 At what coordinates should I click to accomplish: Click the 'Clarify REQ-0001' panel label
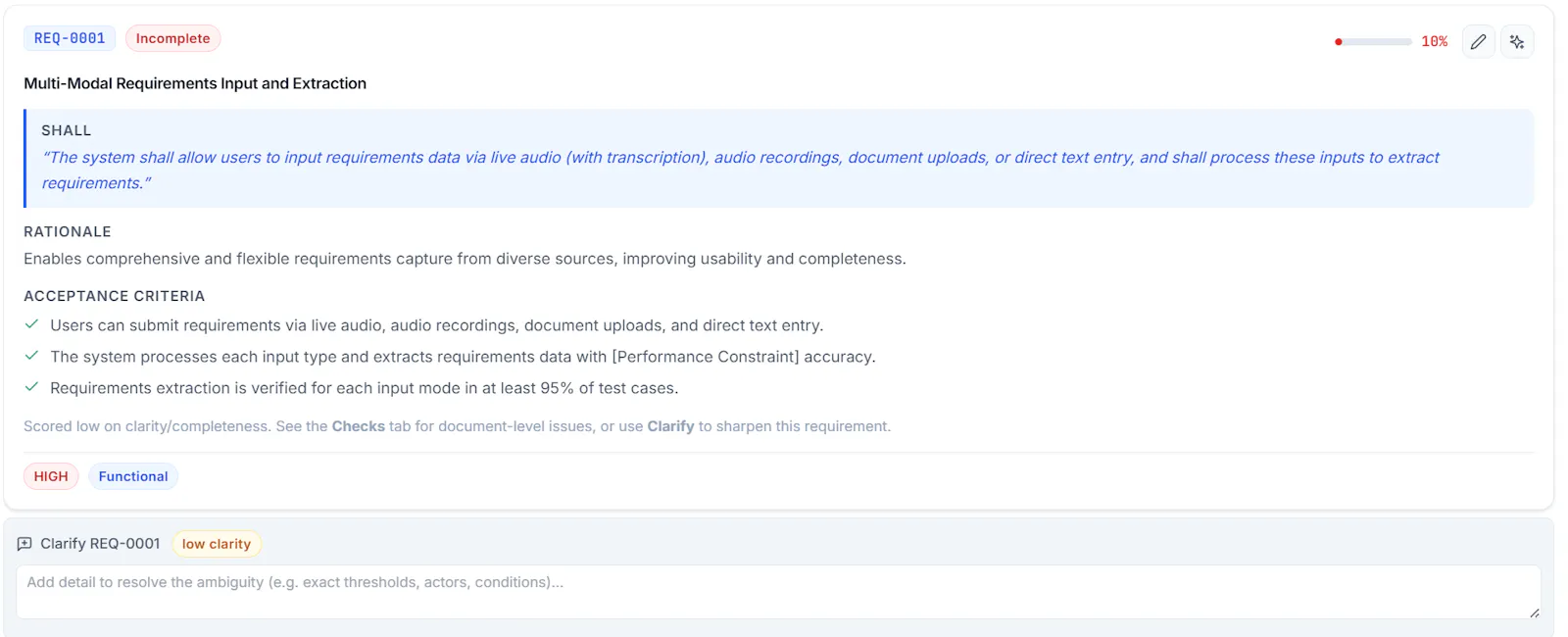[x=100, y=544]
